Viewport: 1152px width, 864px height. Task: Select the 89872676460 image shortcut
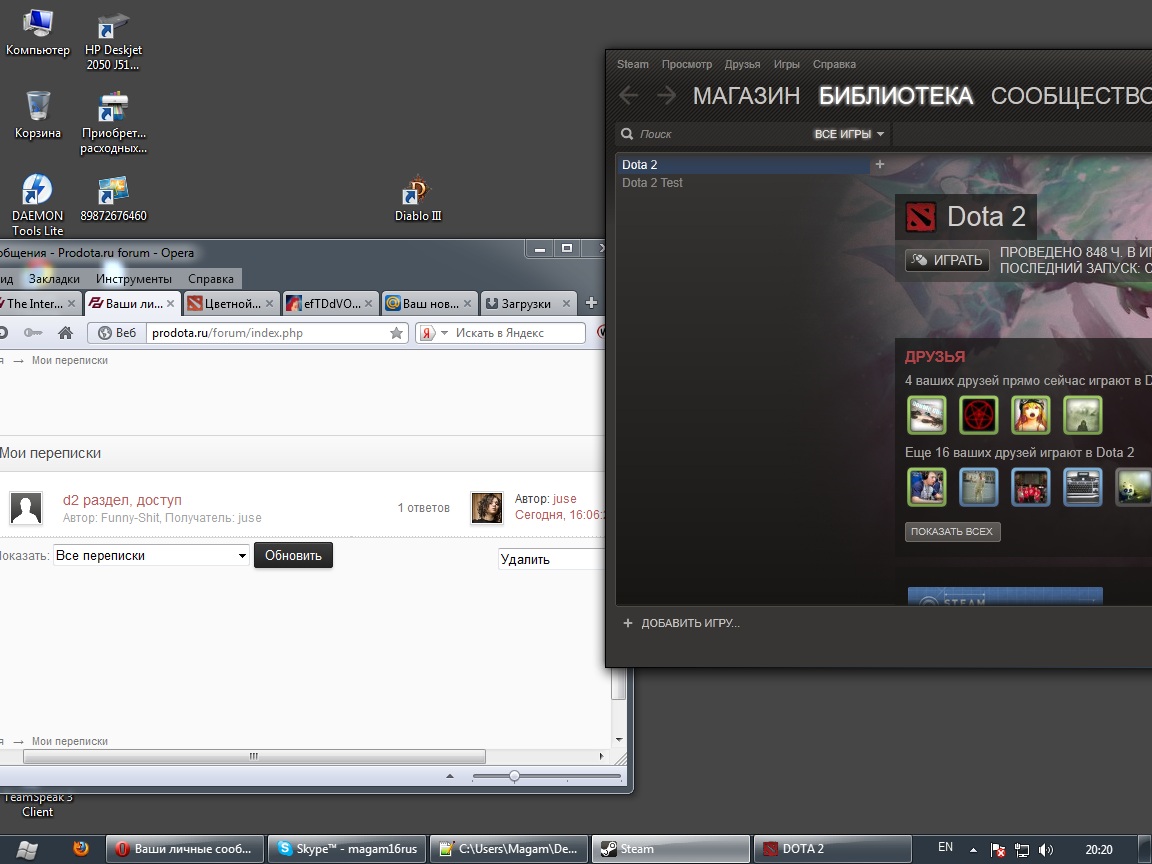[113, 198]
